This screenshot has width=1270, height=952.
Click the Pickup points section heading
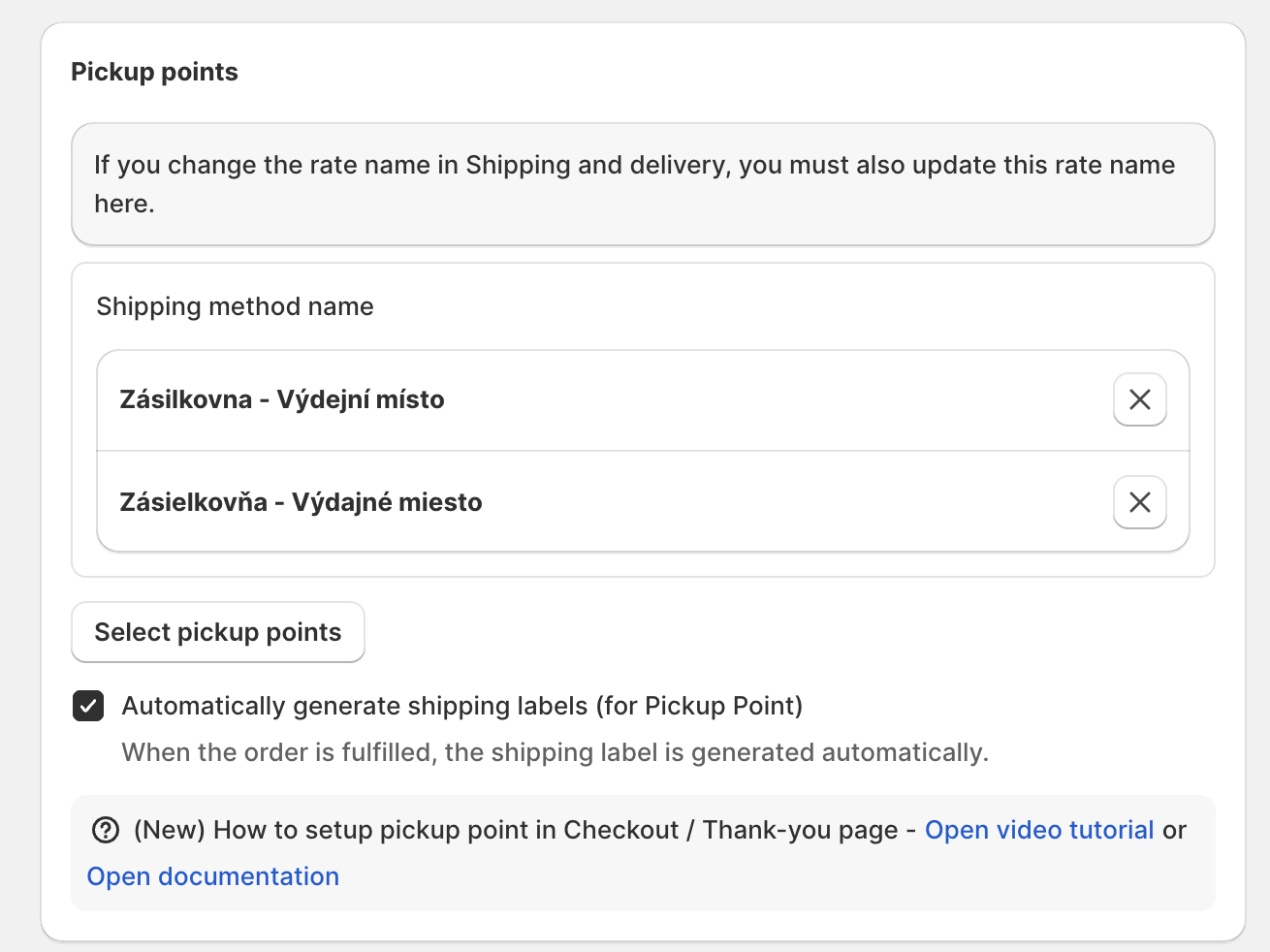pos(154,72)
